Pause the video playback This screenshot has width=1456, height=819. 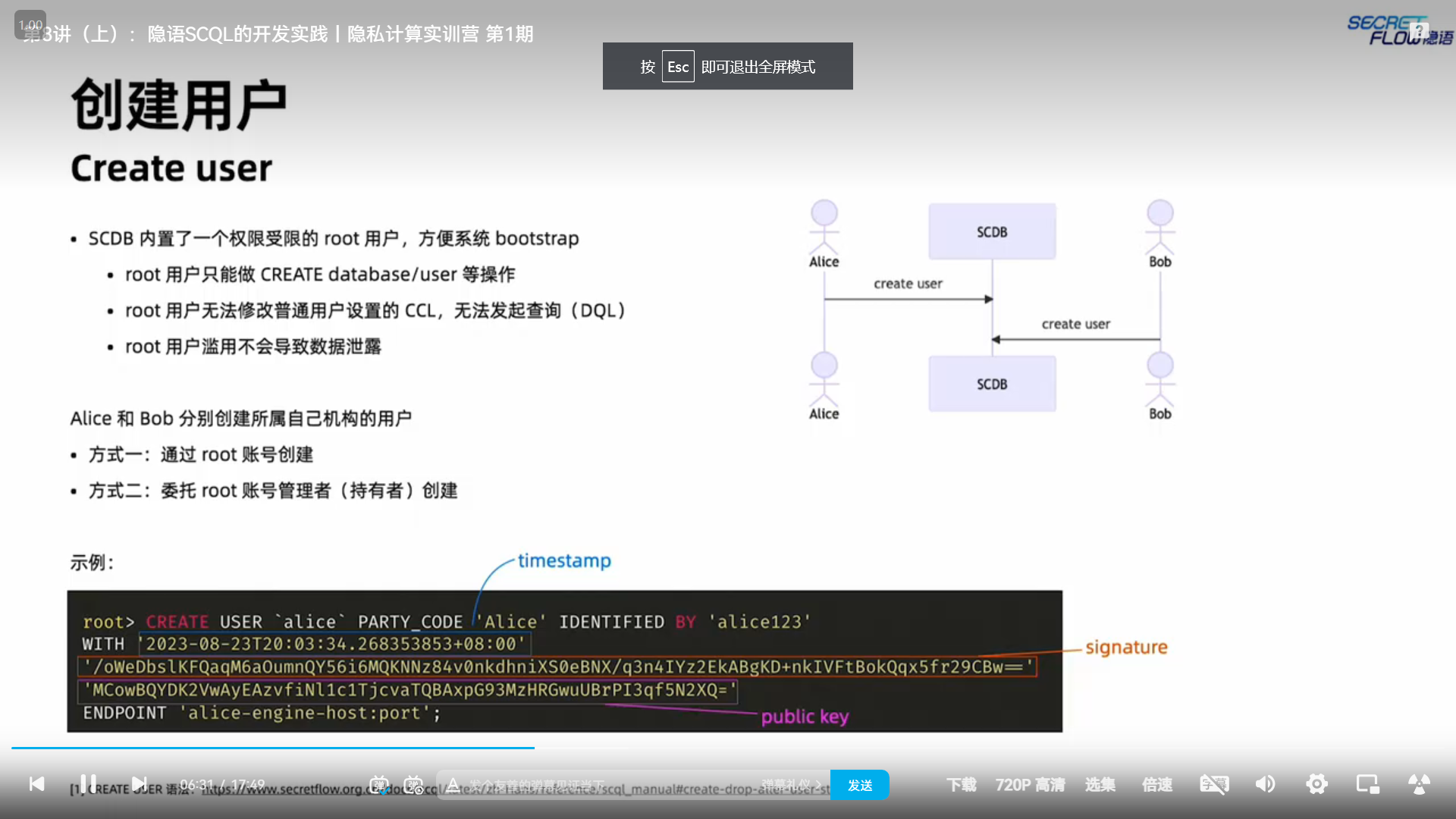coord(88,783)
